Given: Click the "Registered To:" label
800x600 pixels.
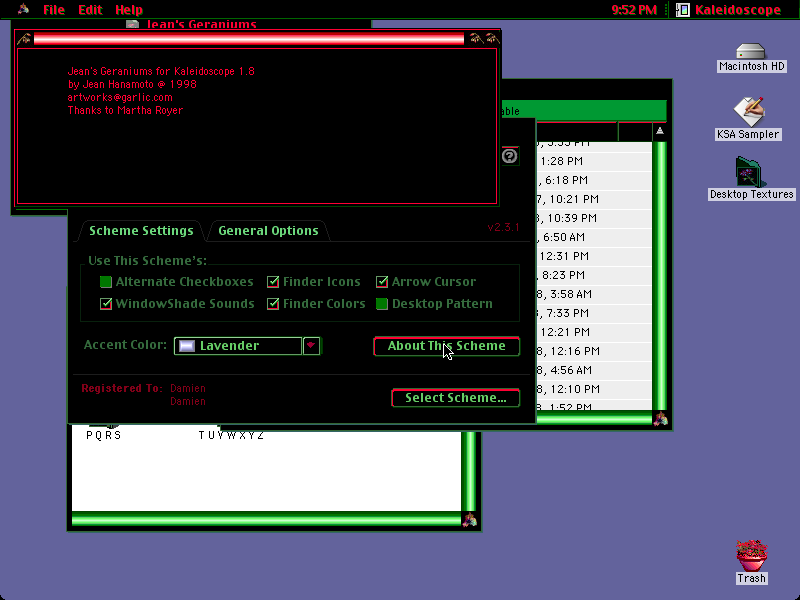Looking at the screenshot, I should (122, 388).
